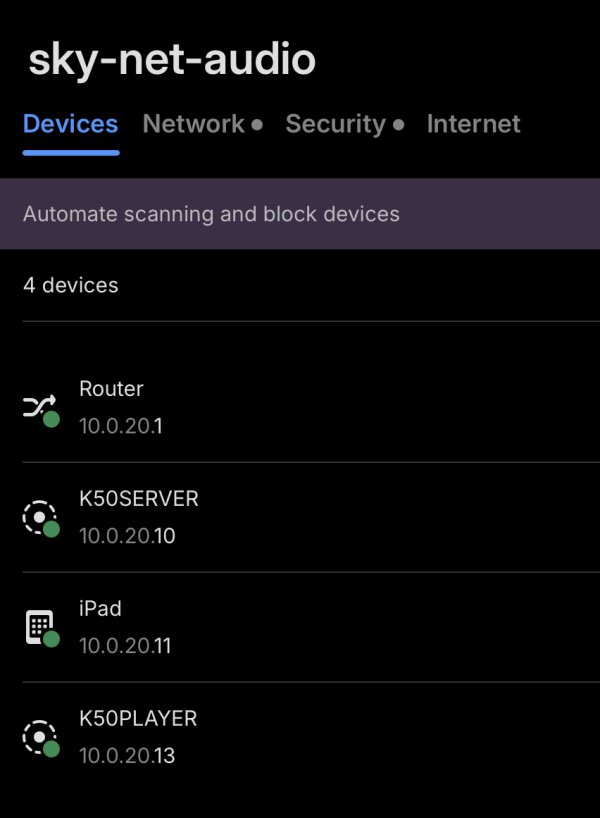600x818 pixels.
Task: Open the Security tab
Action: [x=335, y=124]
